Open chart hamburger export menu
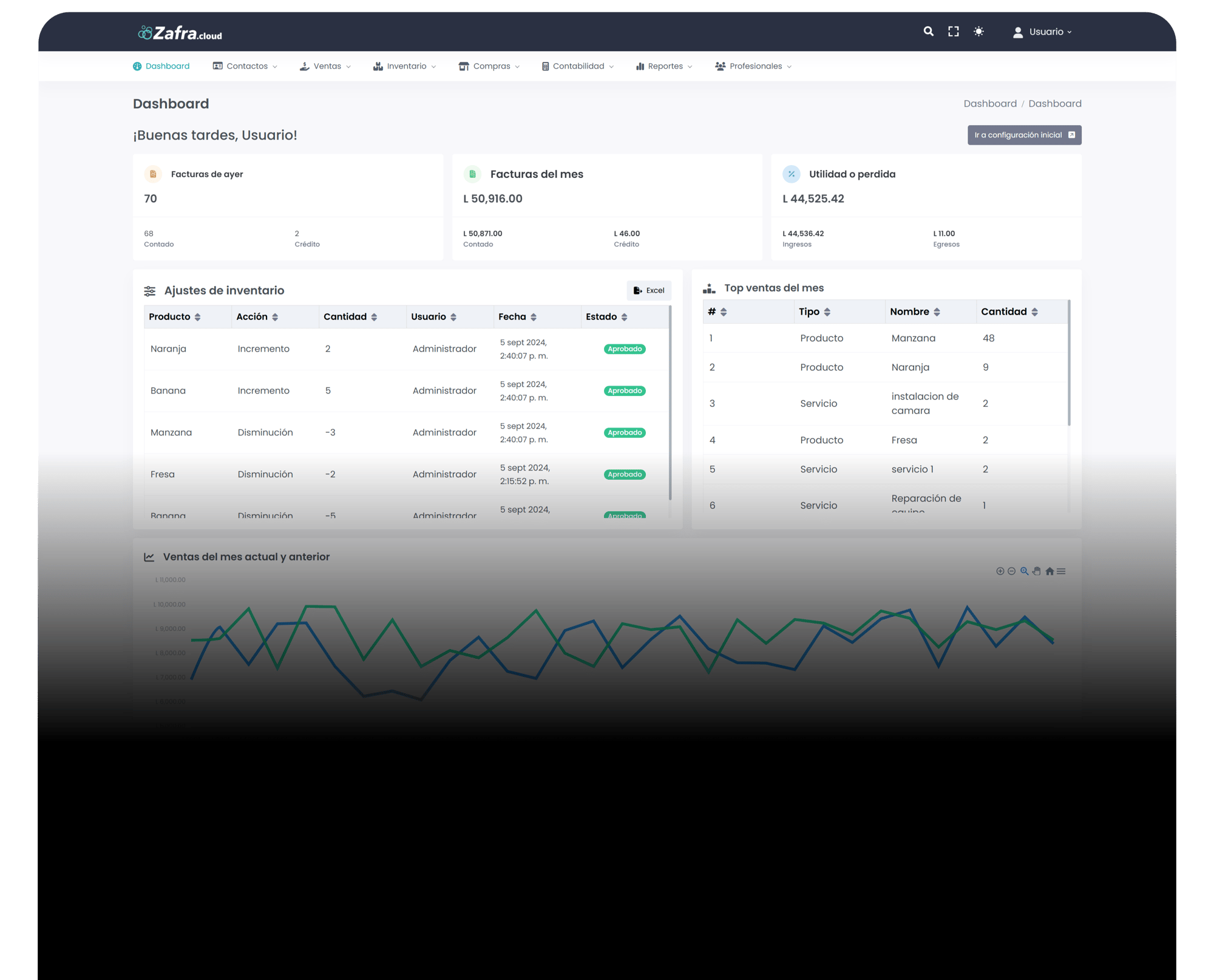Screen dimensions: 1214x980 click(x=1061, y=571)
